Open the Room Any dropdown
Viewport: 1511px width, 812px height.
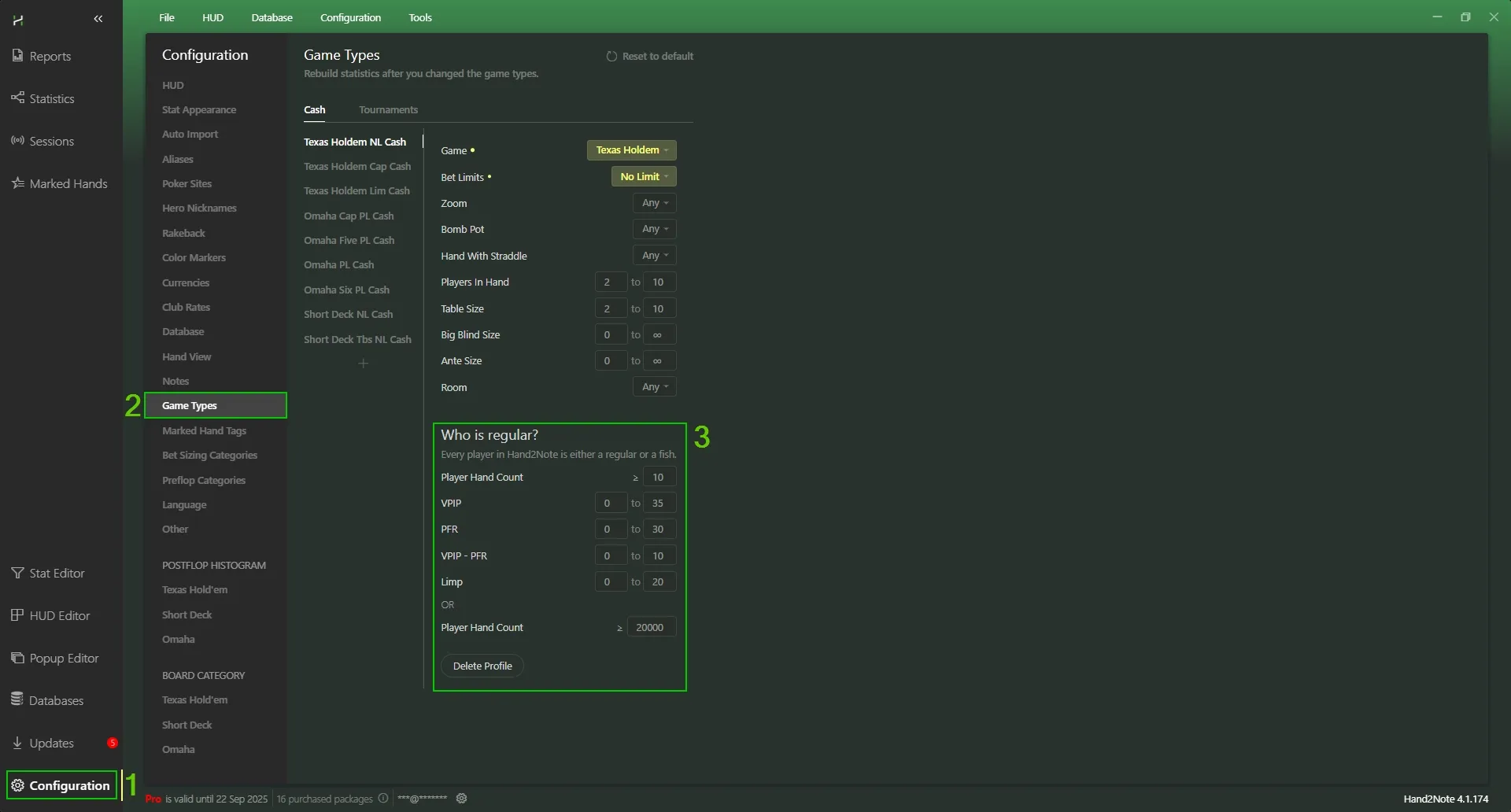(654, 387)
